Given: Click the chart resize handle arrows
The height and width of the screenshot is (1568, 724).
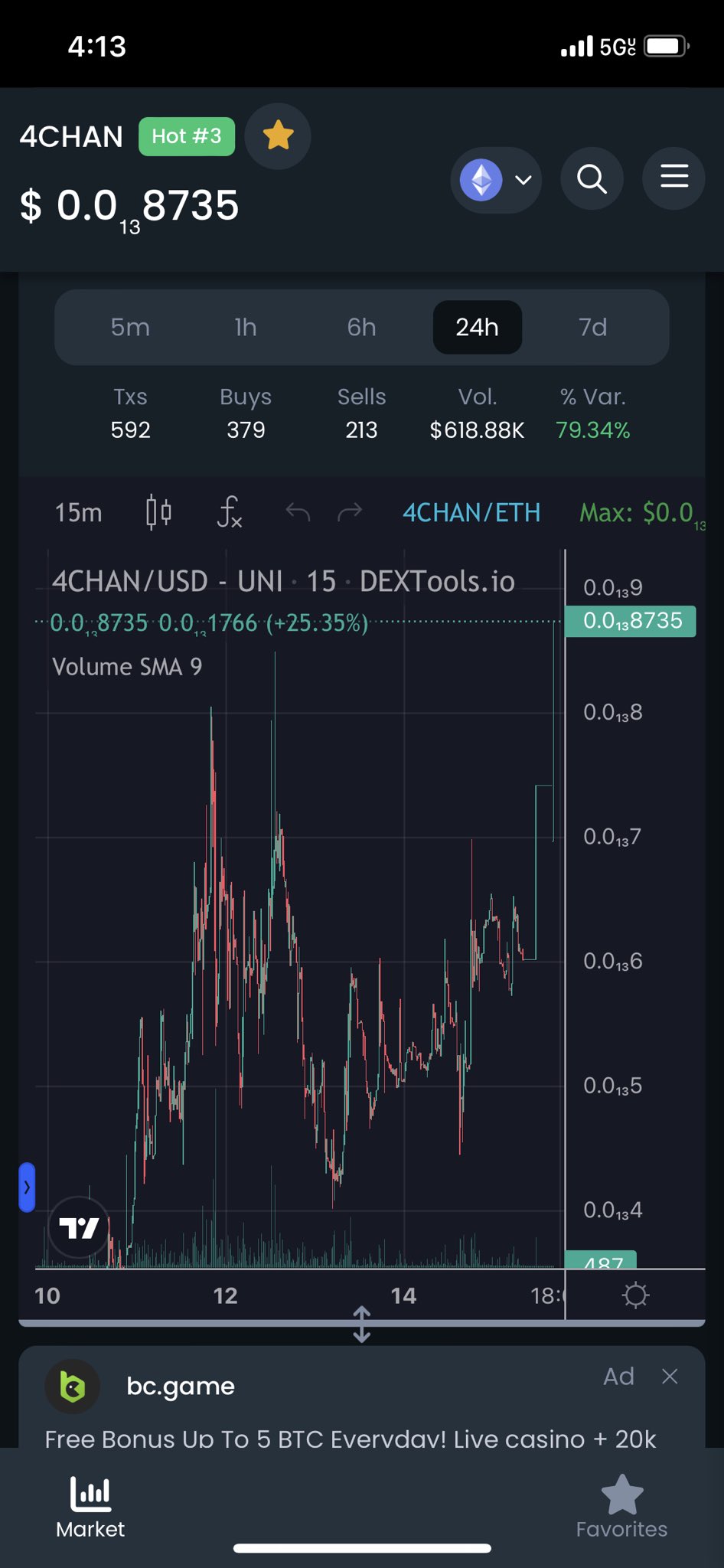Looking at the screenshot, I should coord(362,1325).
